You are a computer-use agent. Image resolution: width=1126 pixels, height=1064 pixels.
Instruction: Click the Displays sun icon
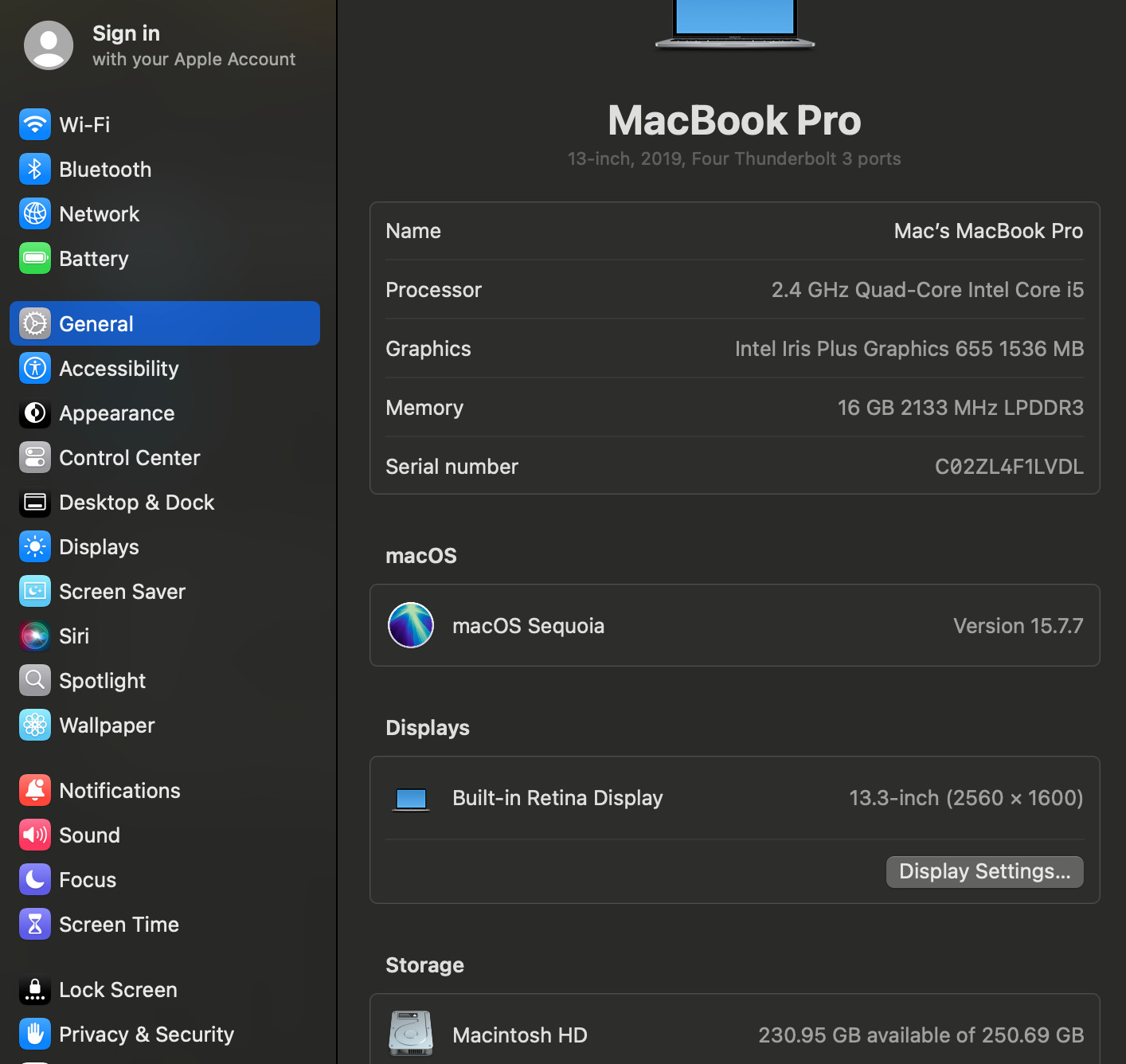(35, 546)
